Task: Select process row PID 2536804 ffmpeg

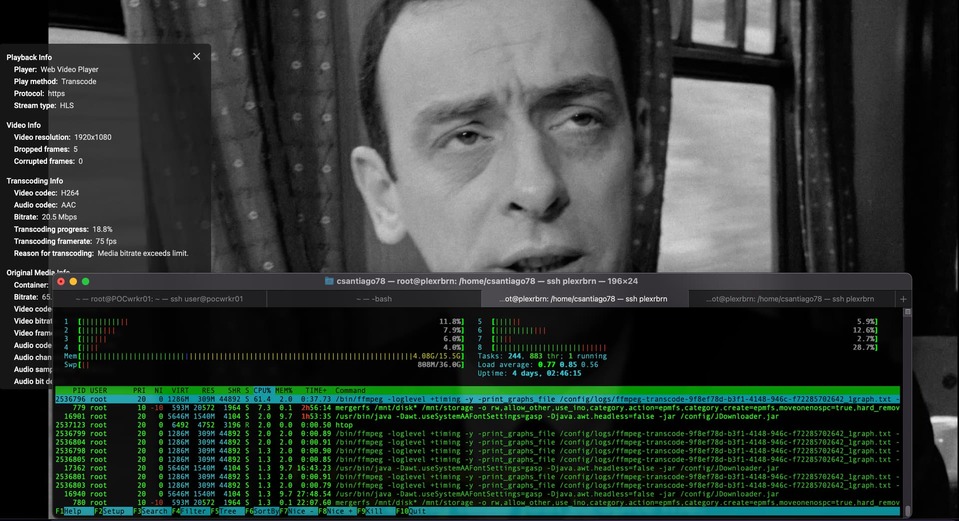Action: (477, 442)
